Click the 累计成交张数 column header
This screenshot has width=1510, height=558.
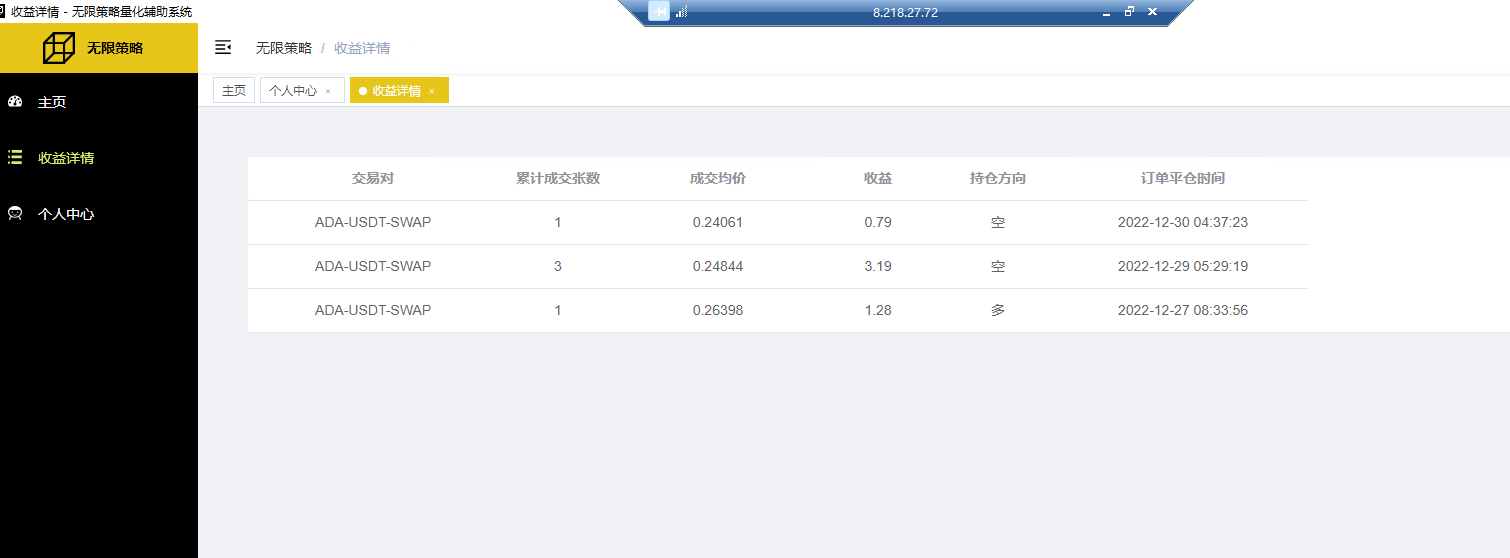[x=558, y=178]
